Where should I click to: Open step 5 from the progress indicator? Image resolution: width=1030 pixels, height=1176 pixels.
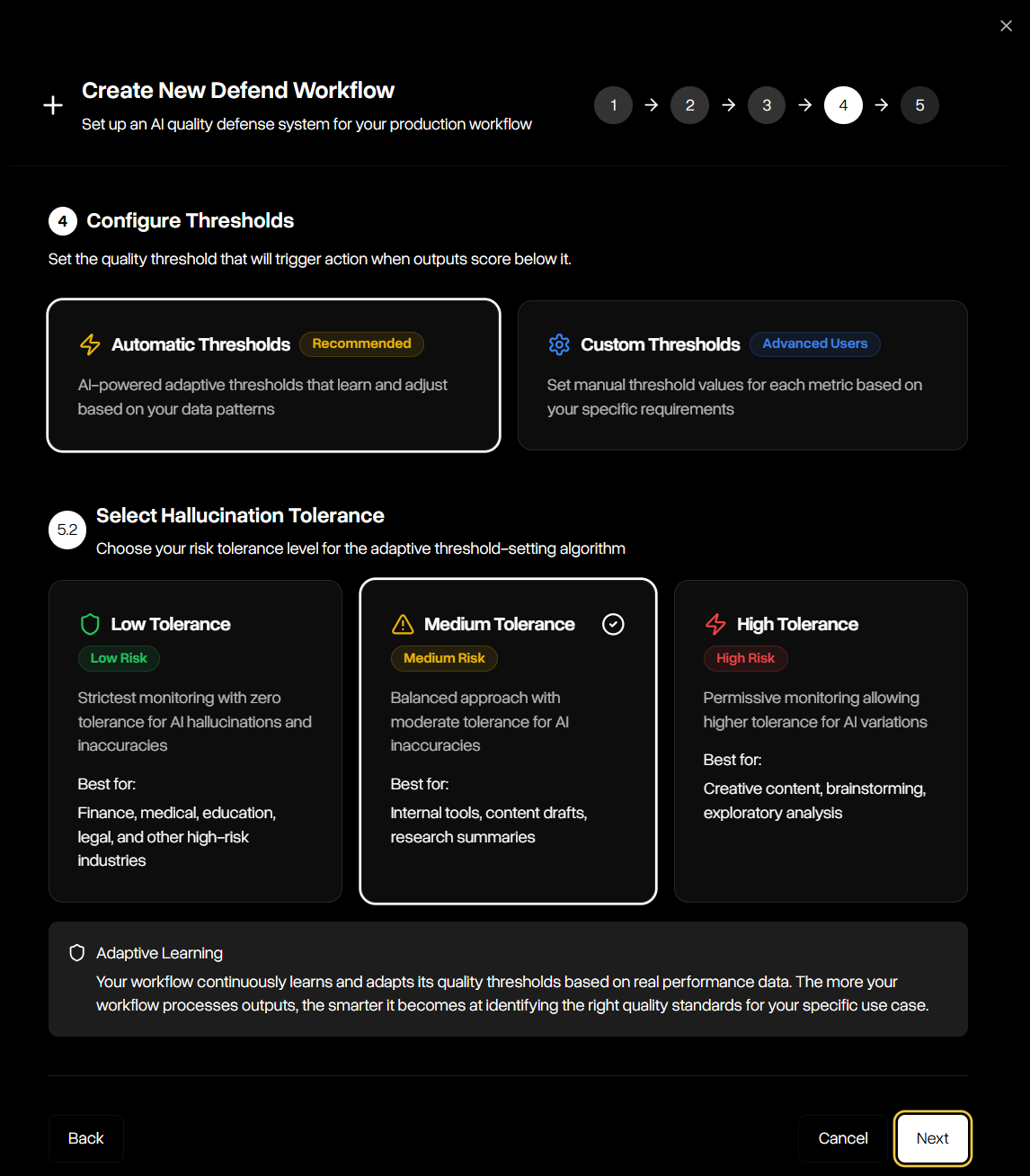pos(919,105)
